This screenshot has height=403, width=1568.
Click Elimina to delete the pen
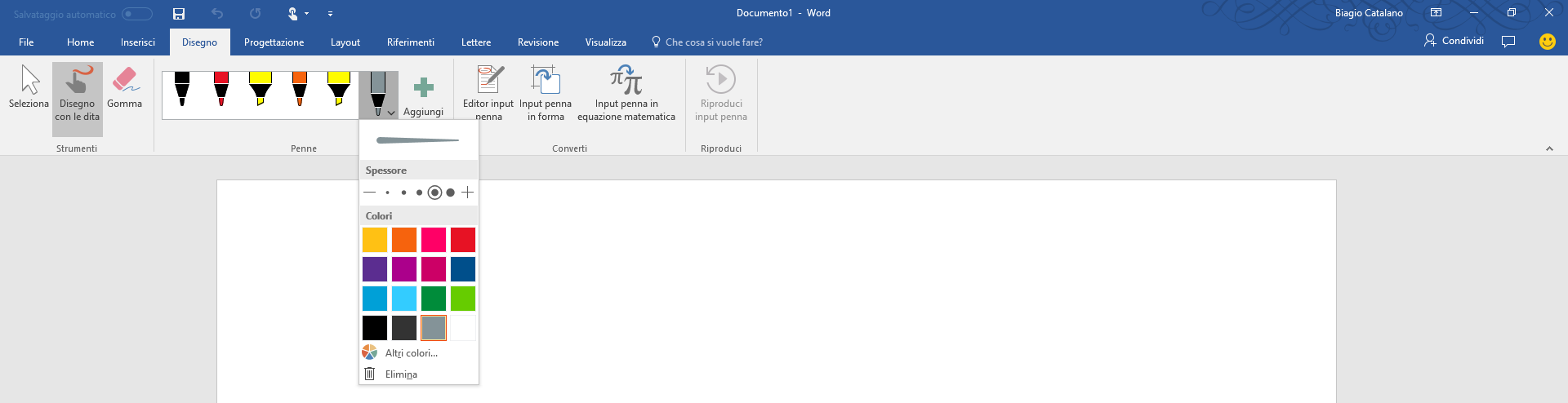[419, 374]
